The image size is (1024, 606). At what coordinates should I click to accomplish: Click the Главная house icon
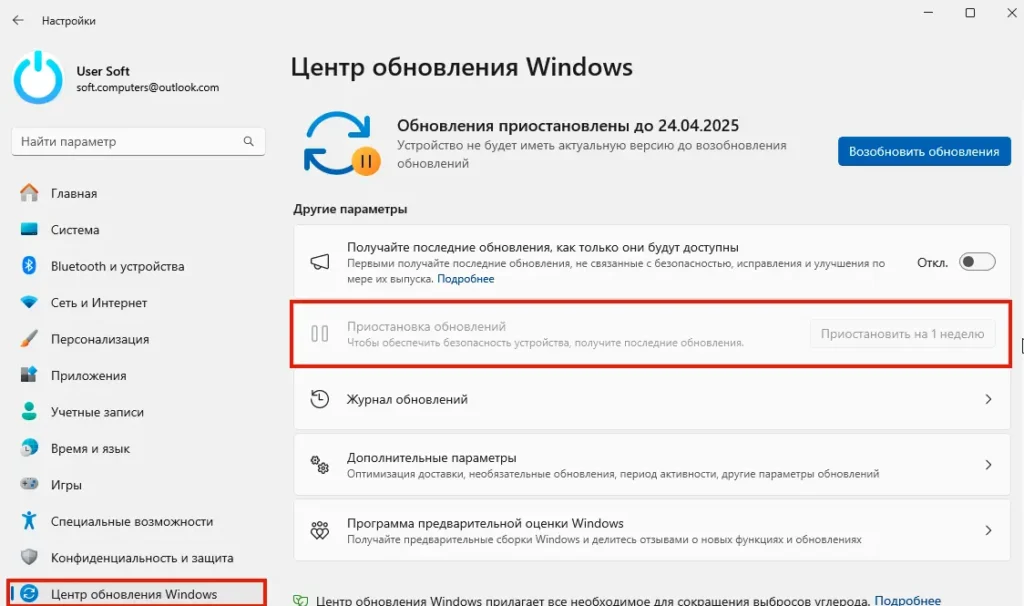pos(29,193)
